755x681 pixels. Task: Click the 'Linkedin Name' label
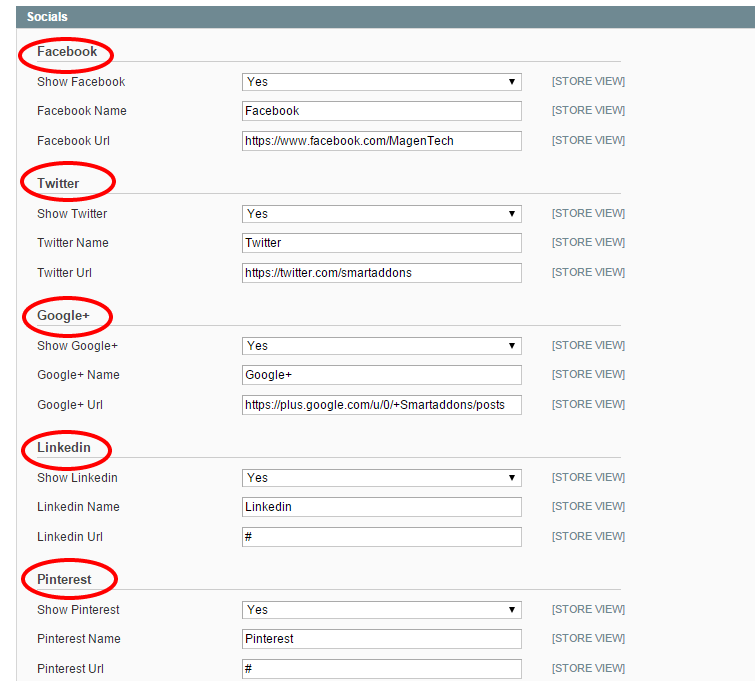pyautogui.click(x=78, y=507)
